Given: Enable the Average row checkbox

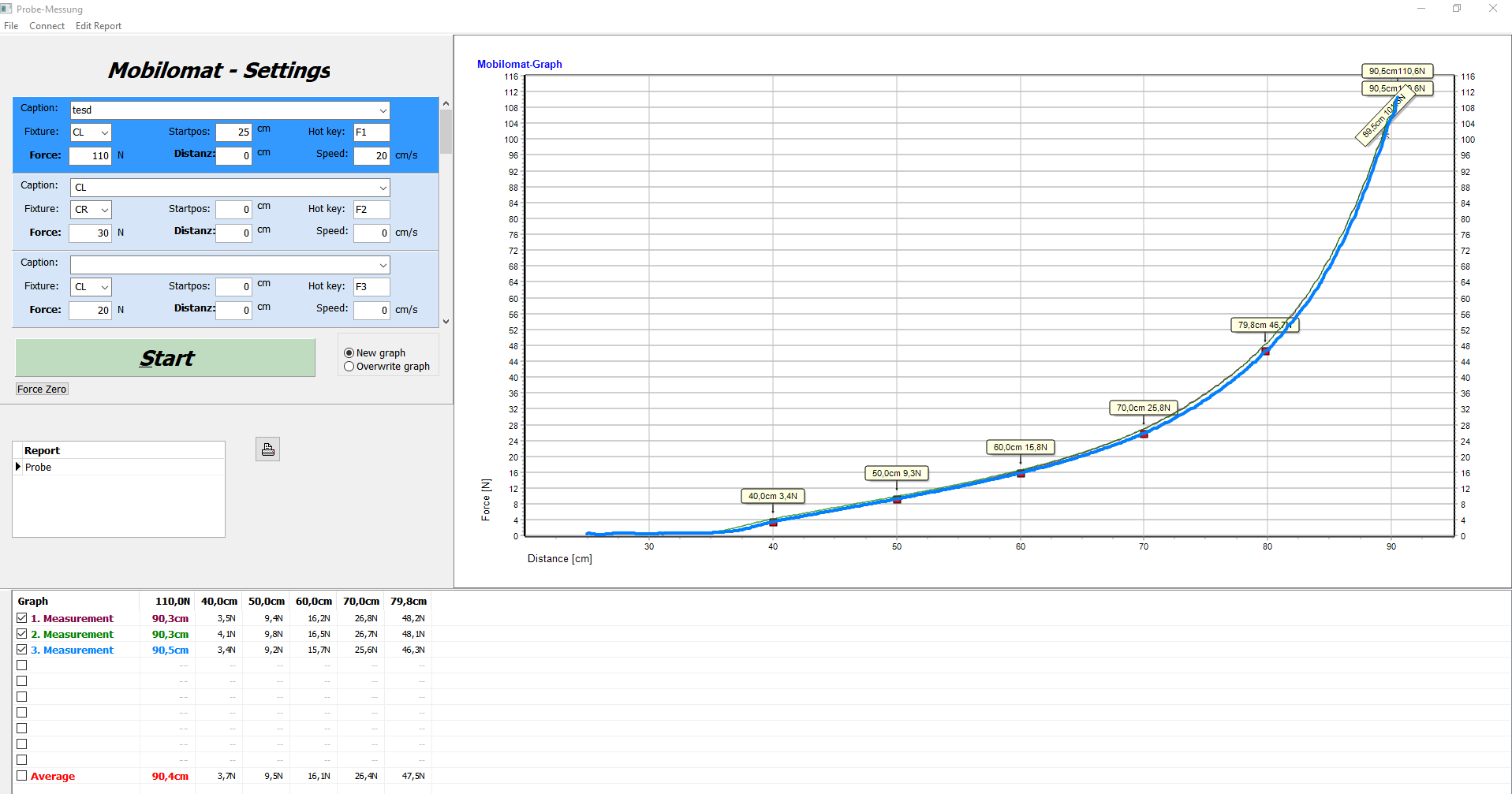Looking at the screenshot, I should [22, 776].
